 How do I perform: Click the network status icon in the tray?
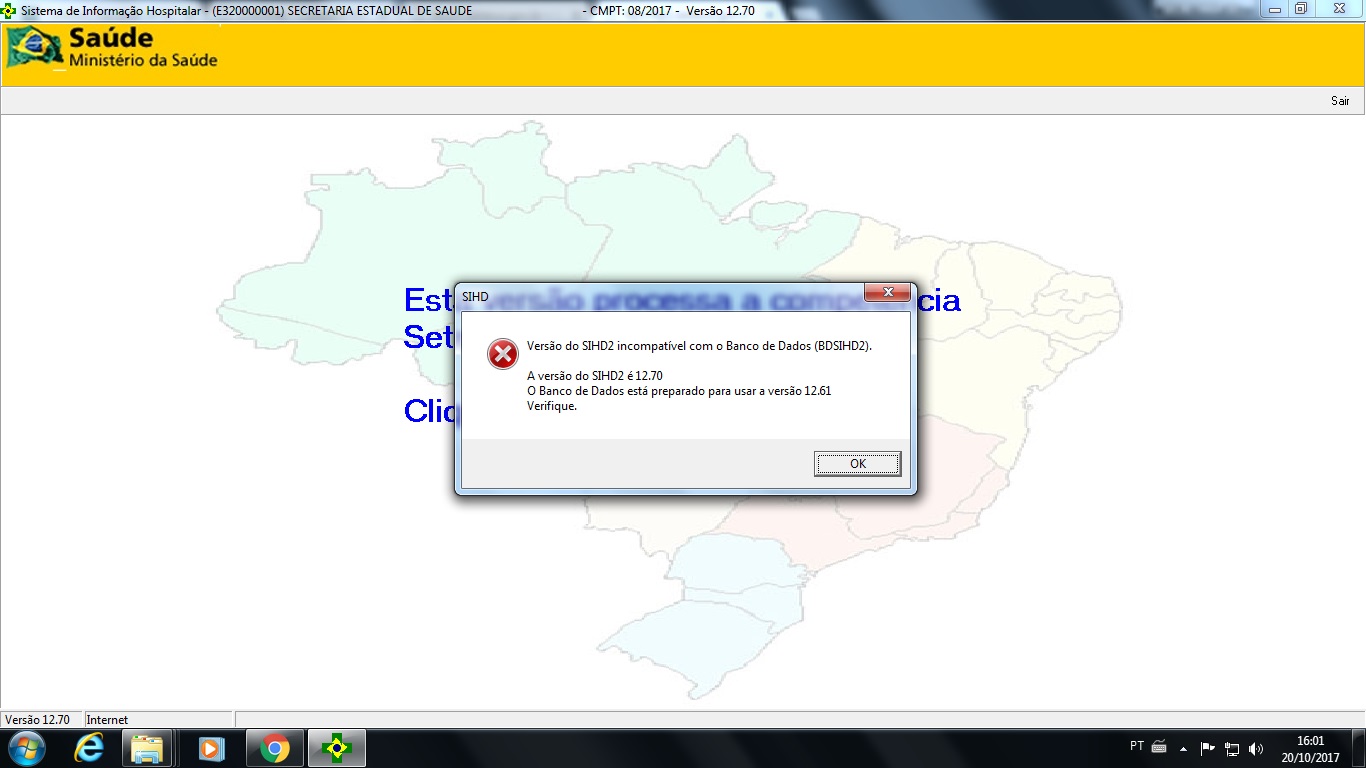pyautogui.click(x=1231, y=748)
